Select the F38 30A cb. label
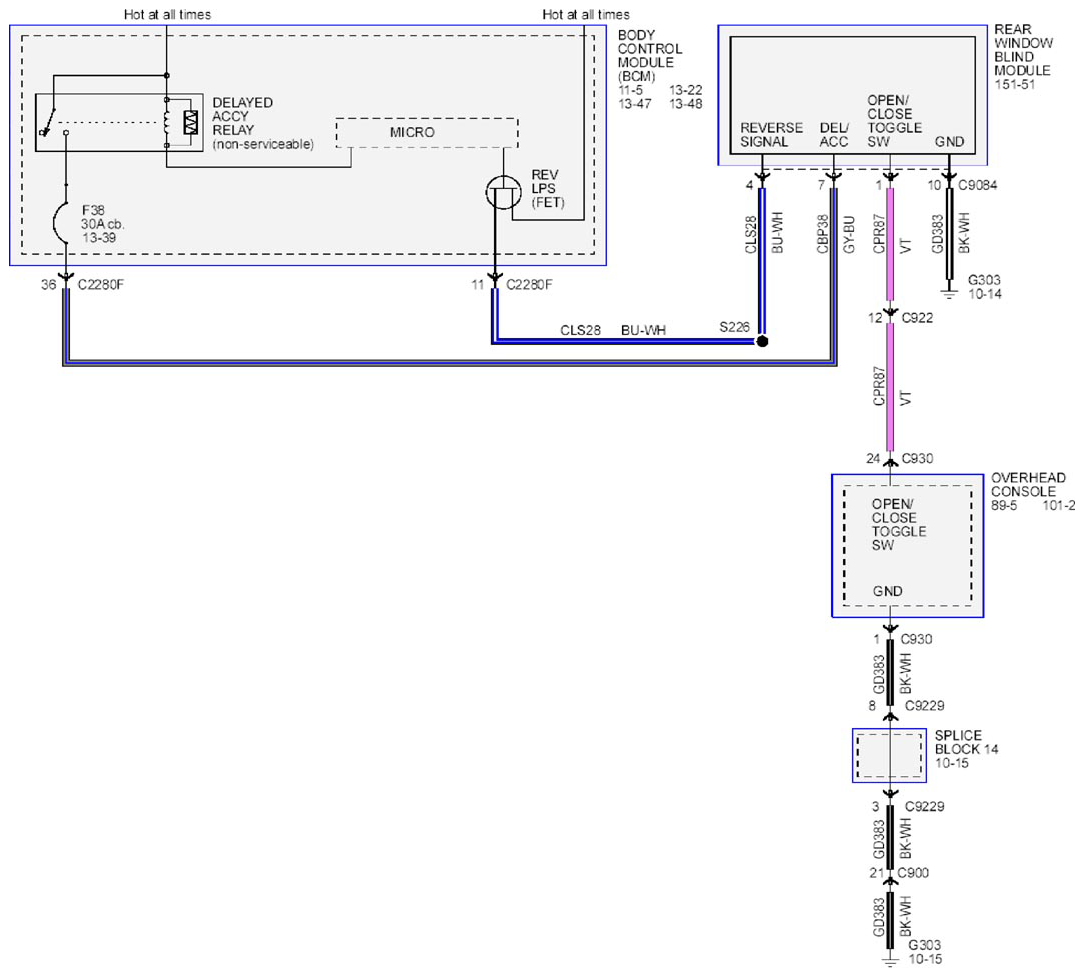 [102, 217]
